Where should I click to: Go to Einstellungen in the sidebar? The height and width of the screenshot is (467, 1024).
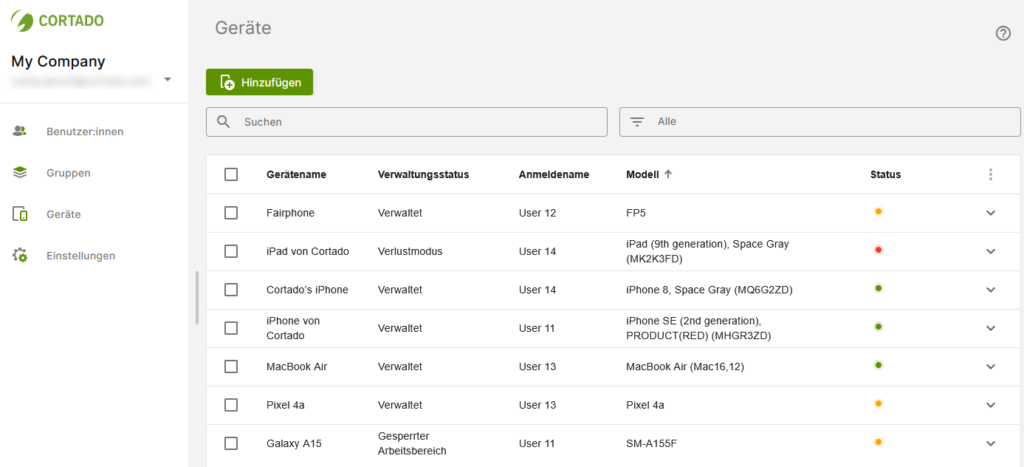pyautogui.click(x=80, y=255)
